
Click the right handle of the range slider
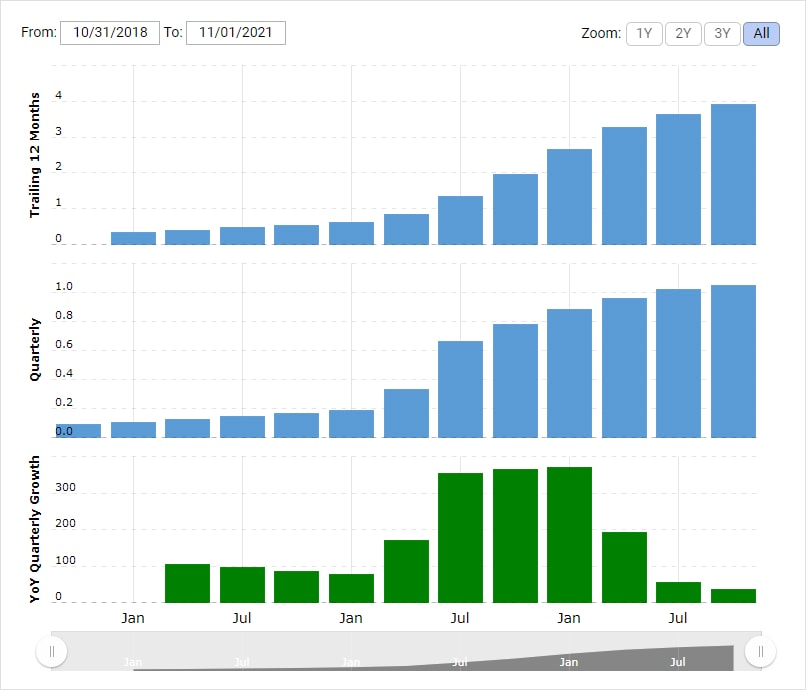tap(760, 652)
